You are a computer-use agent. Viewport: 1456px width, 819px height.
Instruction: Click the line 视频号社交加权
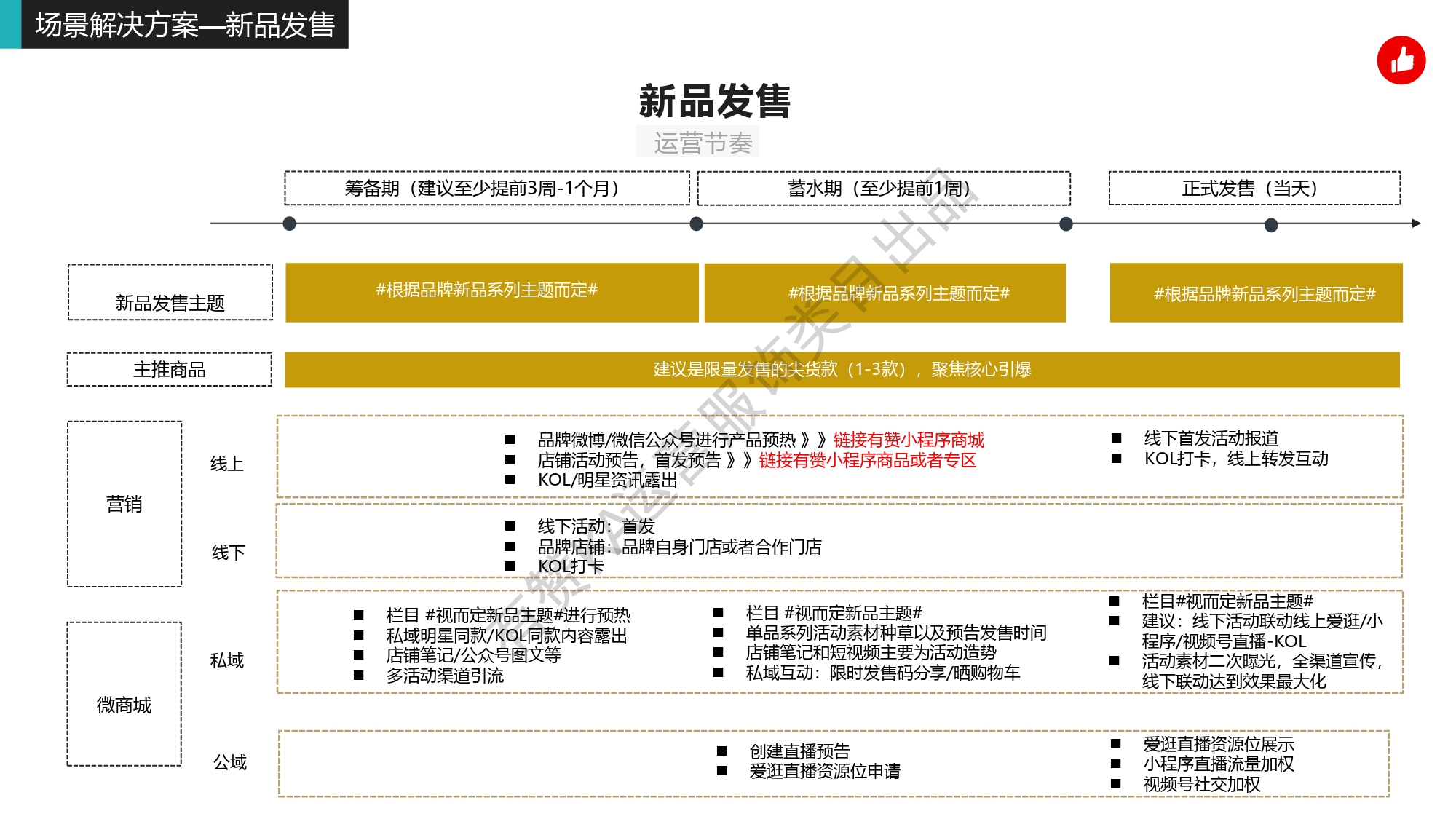1202,784
